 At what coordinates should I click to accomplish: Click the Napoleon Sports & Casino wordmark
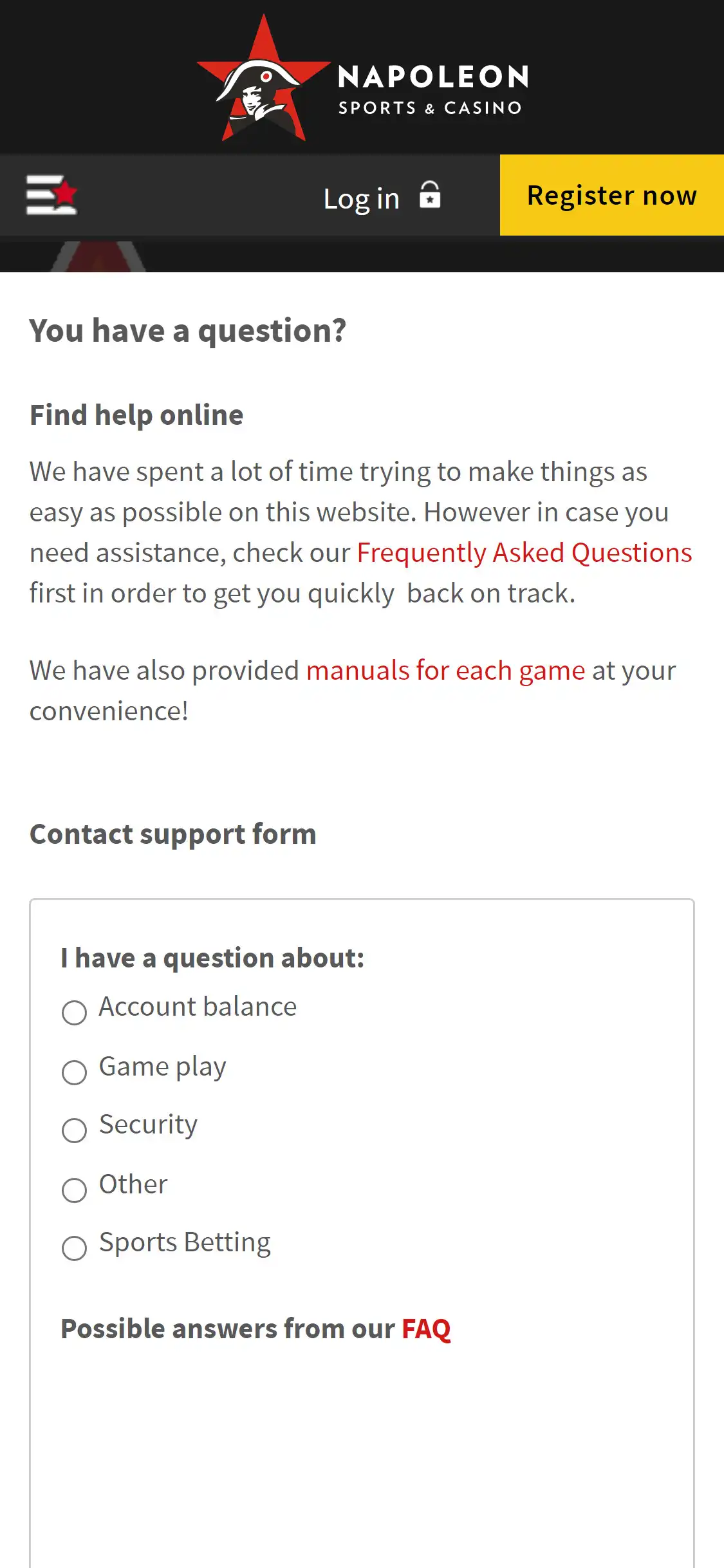coord(432,89)
